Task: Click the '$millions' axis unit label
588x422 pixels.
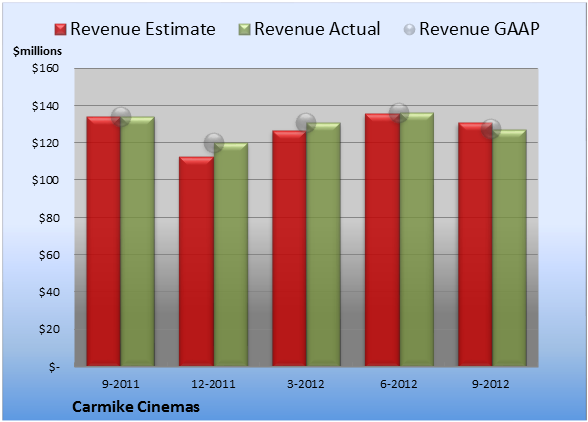Action: 37,51
